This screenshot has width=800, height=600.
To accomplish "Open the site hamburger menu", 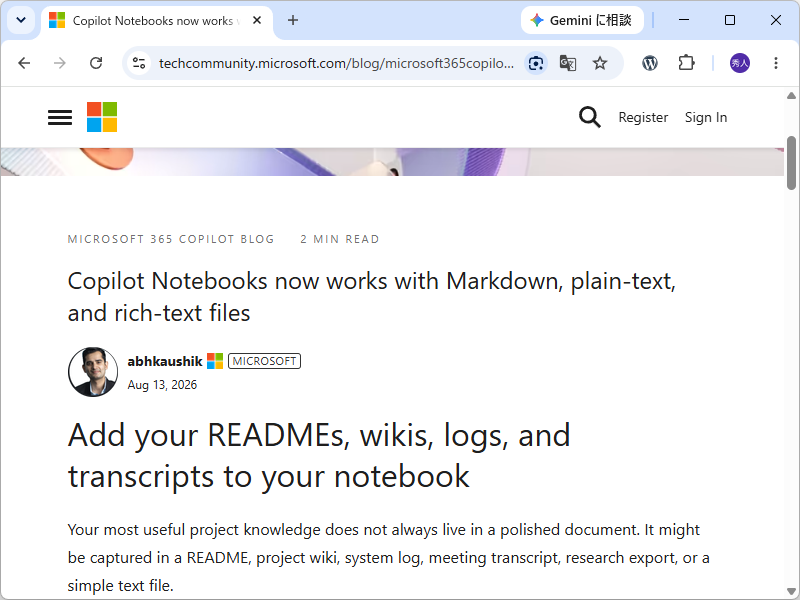I will 60,117.
